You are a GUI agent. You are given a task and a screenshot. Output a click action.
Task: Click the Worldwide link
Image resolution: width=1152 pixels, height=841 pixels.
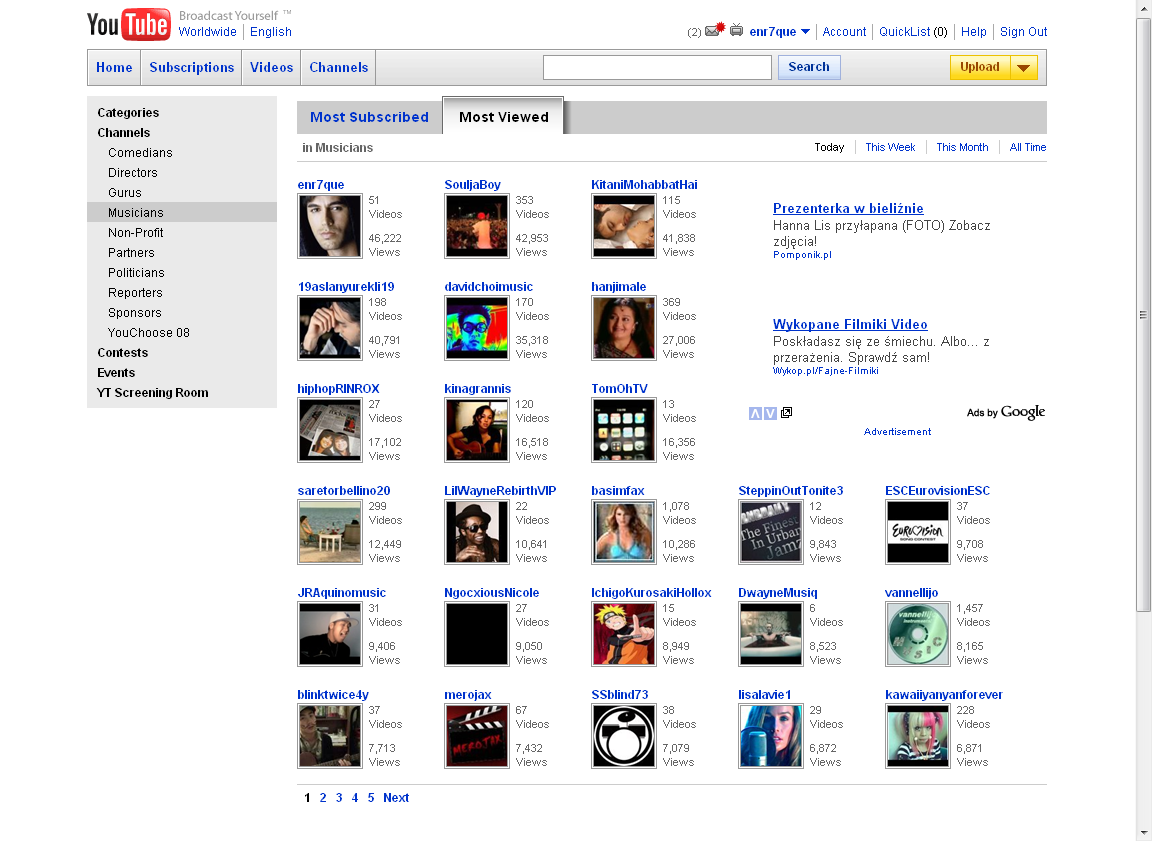pos(207,32)
